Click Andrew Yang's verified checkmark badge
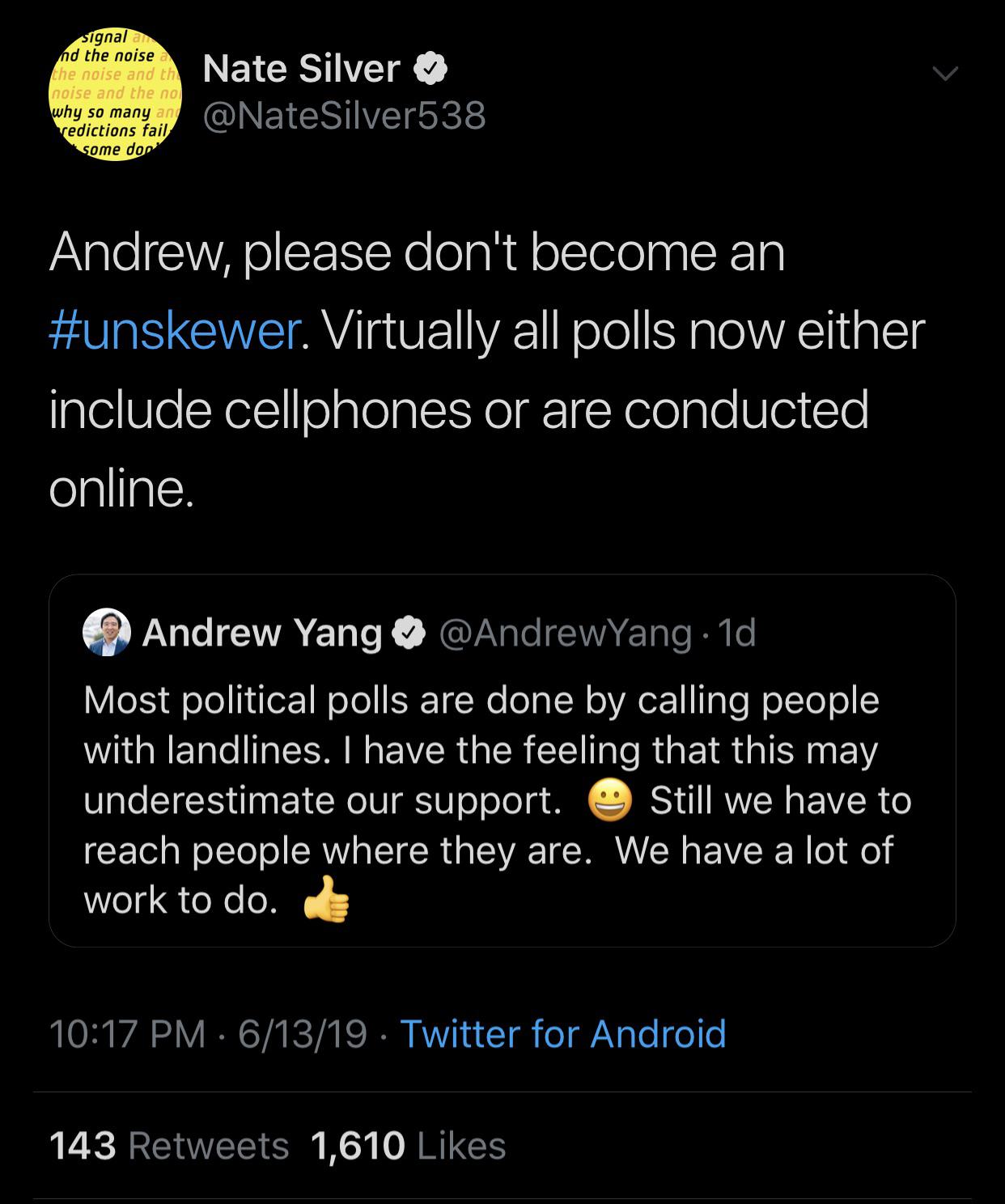Image resolution: width=1005 pixels, height=1204 pixels. [x=409, y=634]
